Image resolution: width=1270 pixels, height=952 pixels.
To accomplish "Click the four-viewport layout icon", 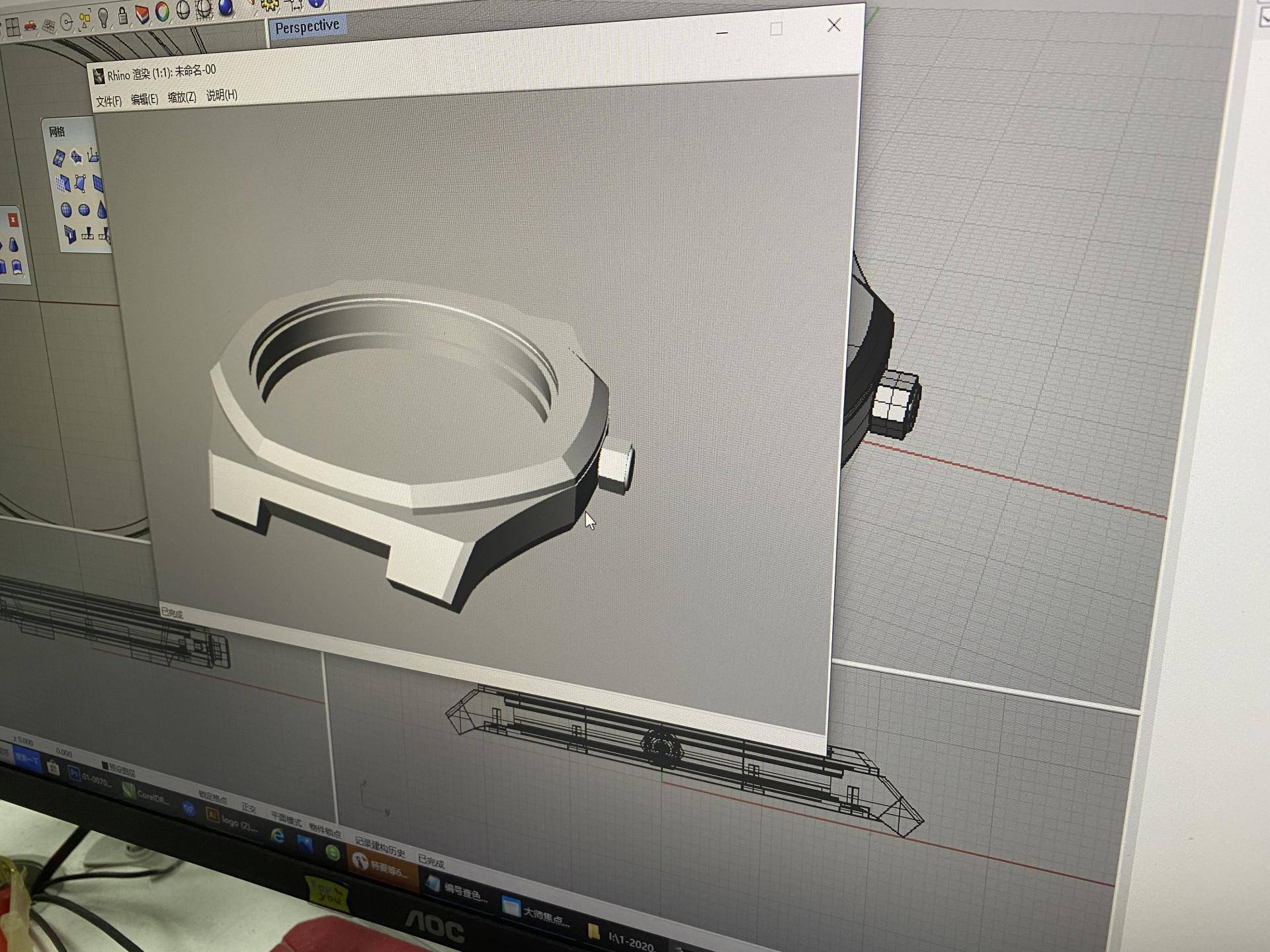I will (x=11, y=27).
